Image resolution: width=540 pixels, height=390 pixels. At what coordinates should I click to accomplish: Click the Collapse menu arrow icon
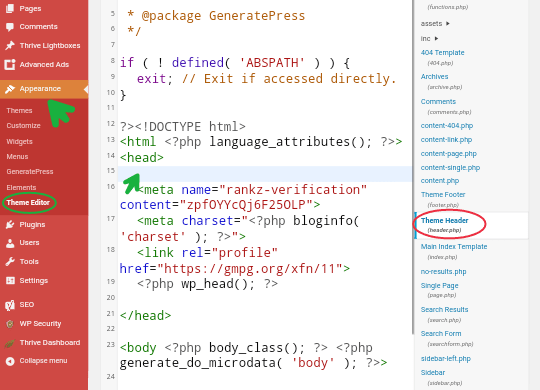(10, 361)
